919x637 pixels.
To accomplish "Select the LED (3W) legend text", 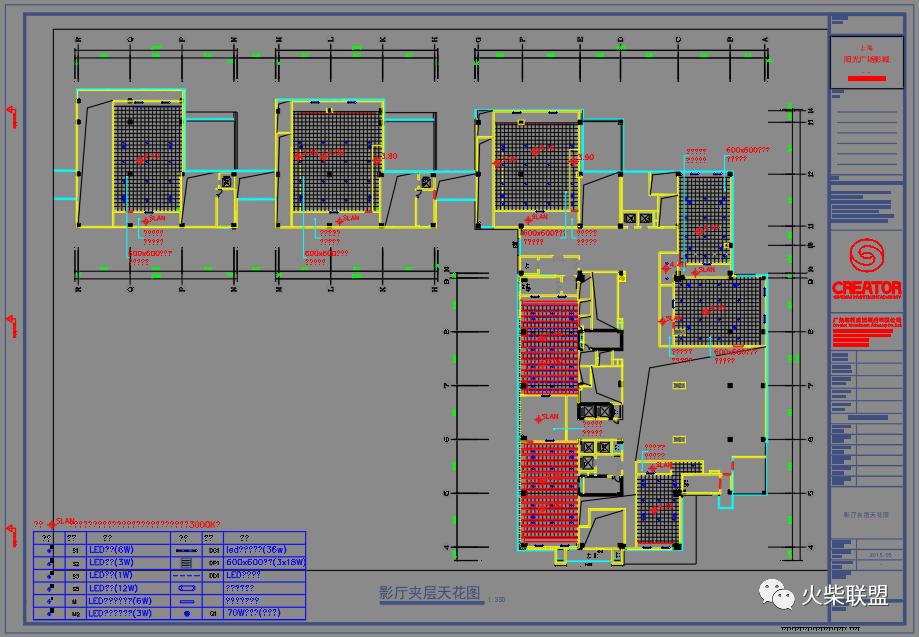I will coord(112,563).
